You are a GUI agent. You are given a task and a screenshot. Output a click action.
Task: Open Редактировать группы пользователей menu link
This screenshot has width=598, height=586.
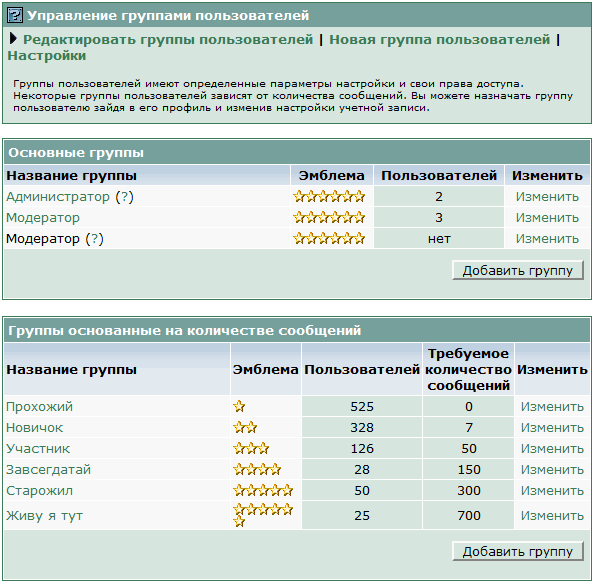pos(168,40)
